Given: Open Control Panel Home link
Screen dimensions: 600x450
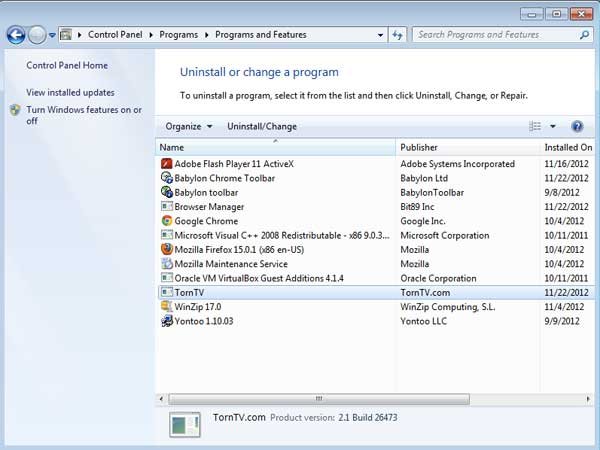Looking at the screenshot, I should click(67, 65).
